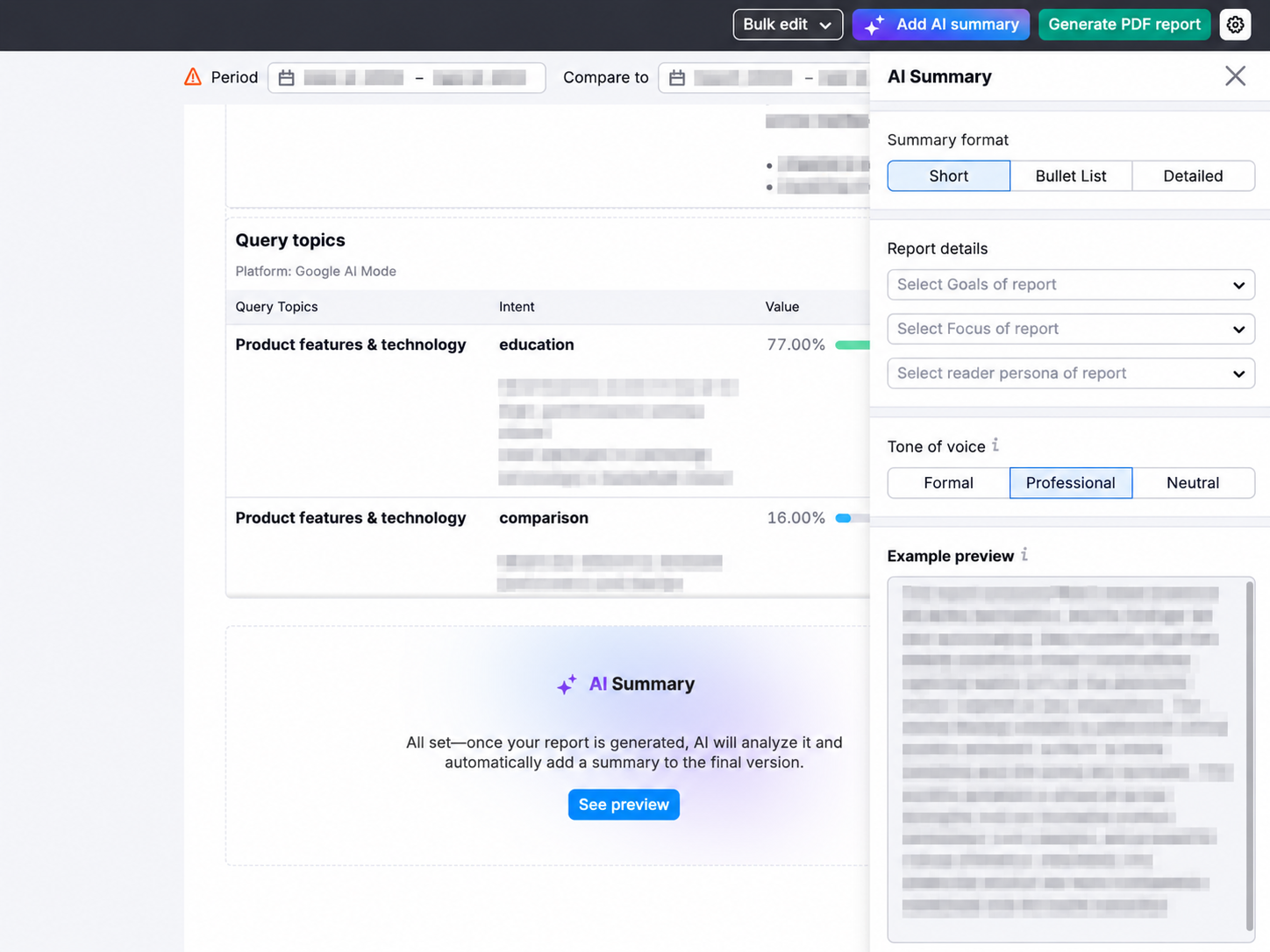
Task: Open Select Goals of report dropdown
Action: 1071,285
